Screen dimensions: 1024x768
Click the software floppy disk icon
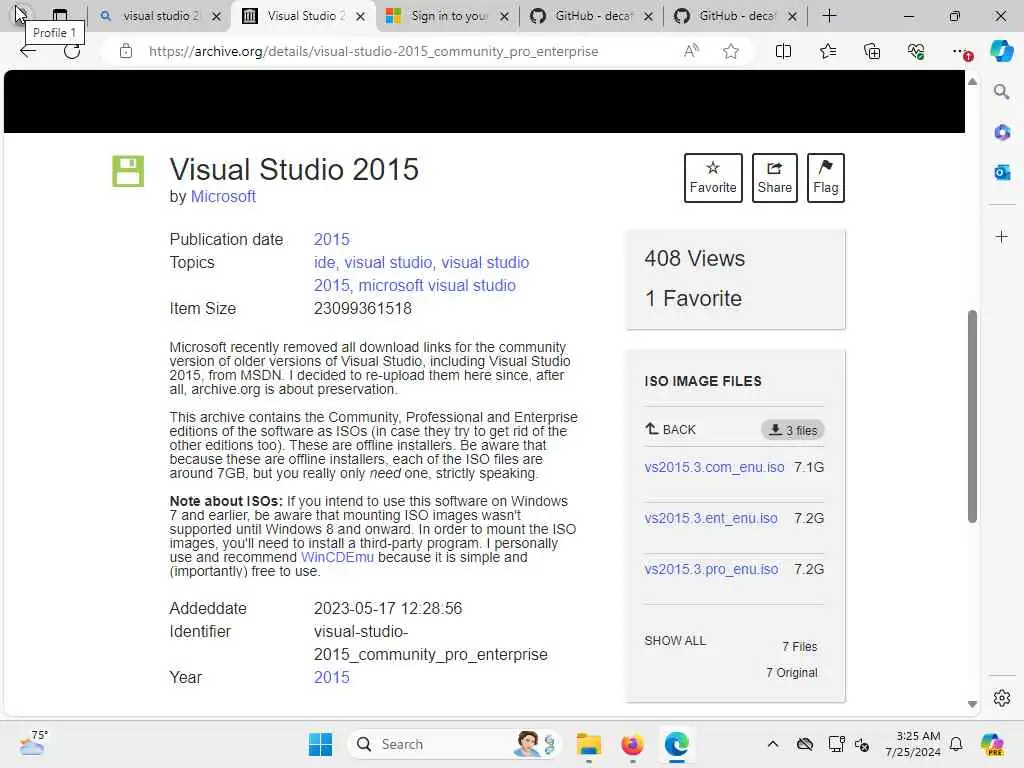(x=128, y=171)
